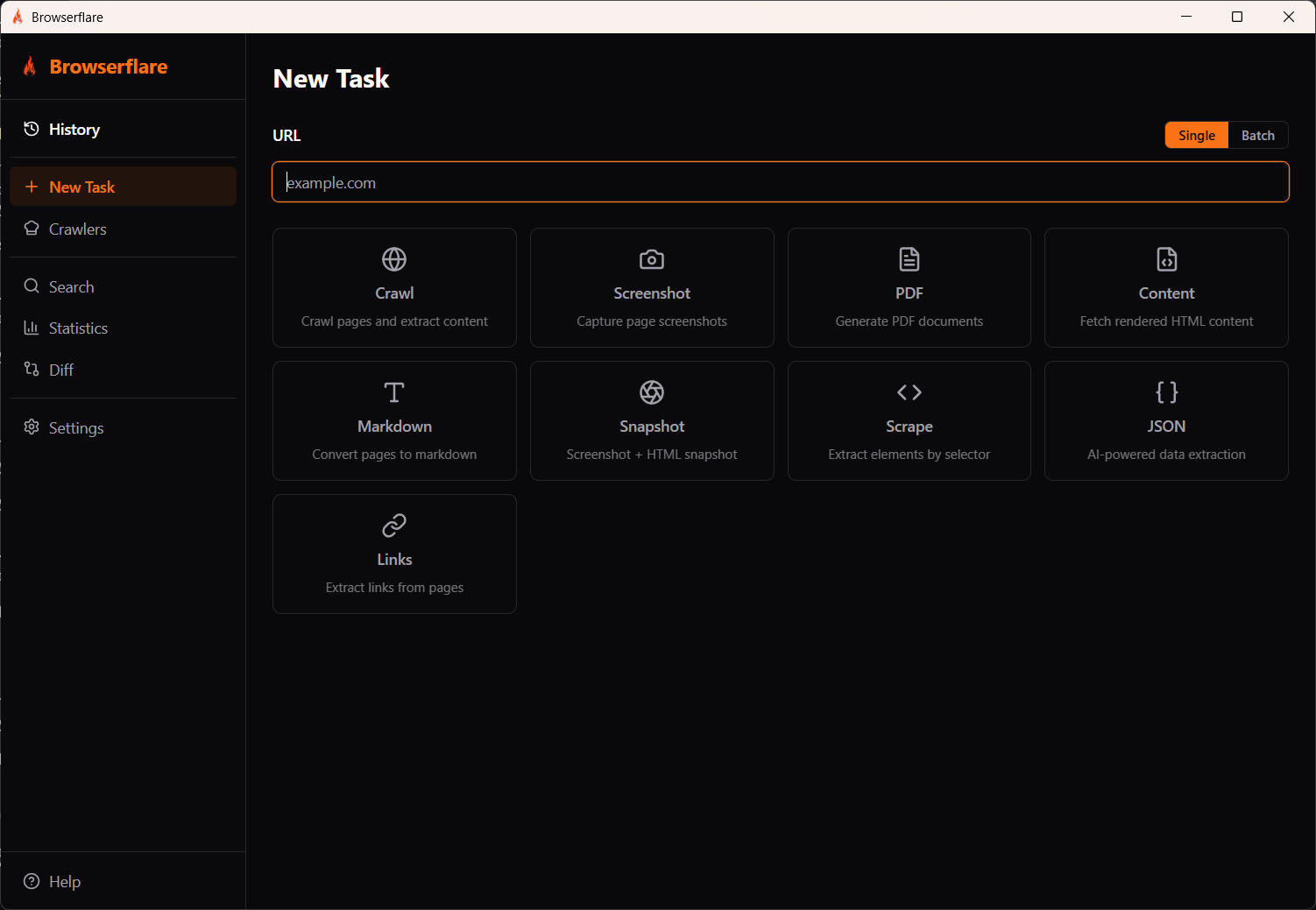This screenshot has height=910, width=1316.
Task: Open the Statistics page label
Action: coord(79,328)
